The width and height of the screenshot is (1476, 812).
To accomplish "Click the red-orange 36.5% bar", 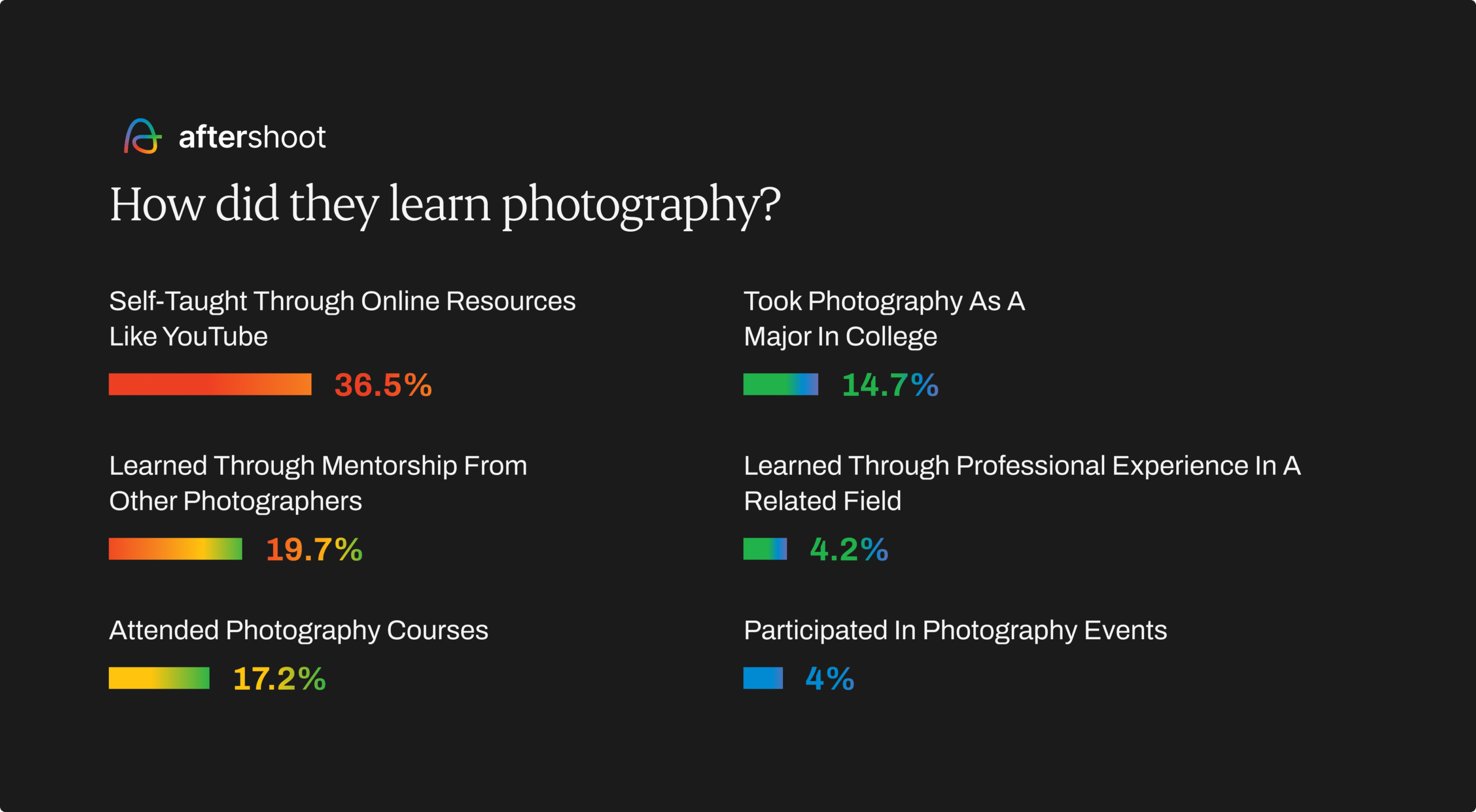I will click(x=210, y=384).
